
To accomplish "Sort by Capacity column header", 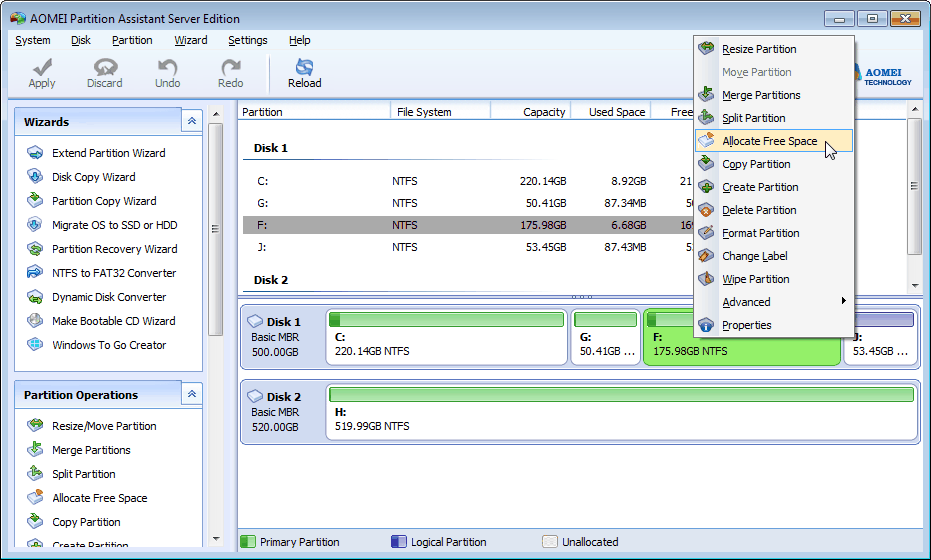I will pyautogui.click(x=530, y=112).
